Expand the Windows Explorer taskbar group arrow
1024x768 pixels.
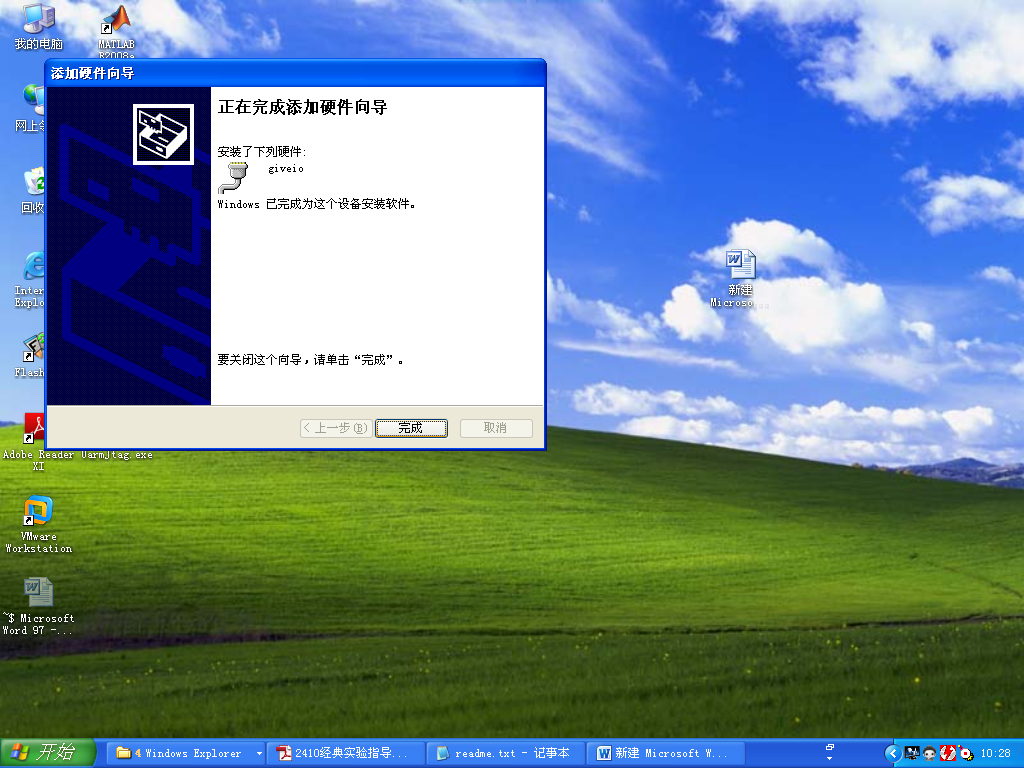tap(259, 753)
